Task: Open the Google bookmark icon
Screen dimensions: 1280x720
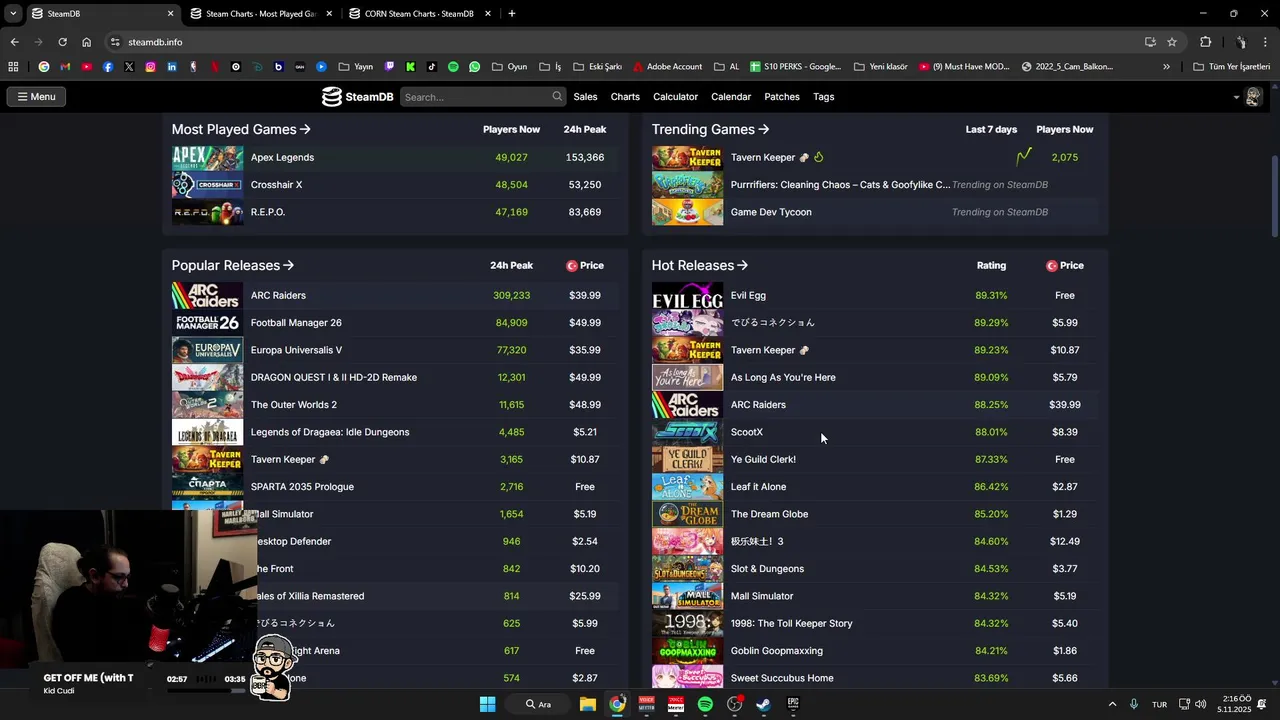Action: [x=43, y=67]
